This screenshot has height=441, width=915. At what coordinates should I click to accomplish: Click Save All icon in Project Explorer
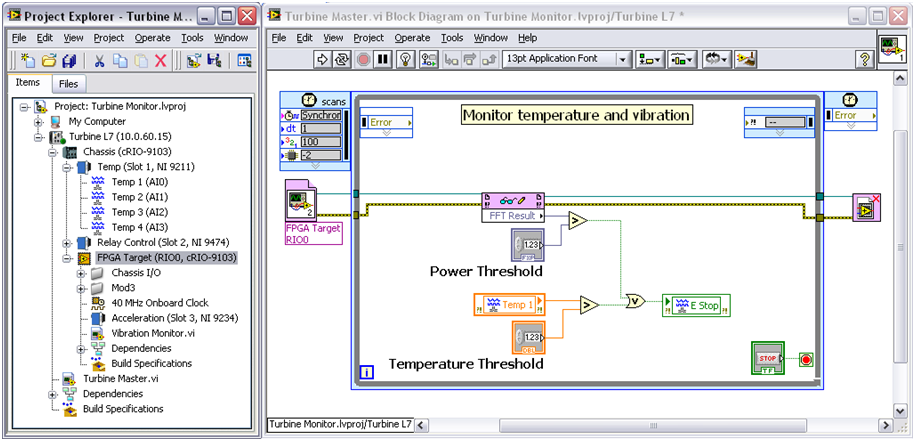click(x=68, y=61)
